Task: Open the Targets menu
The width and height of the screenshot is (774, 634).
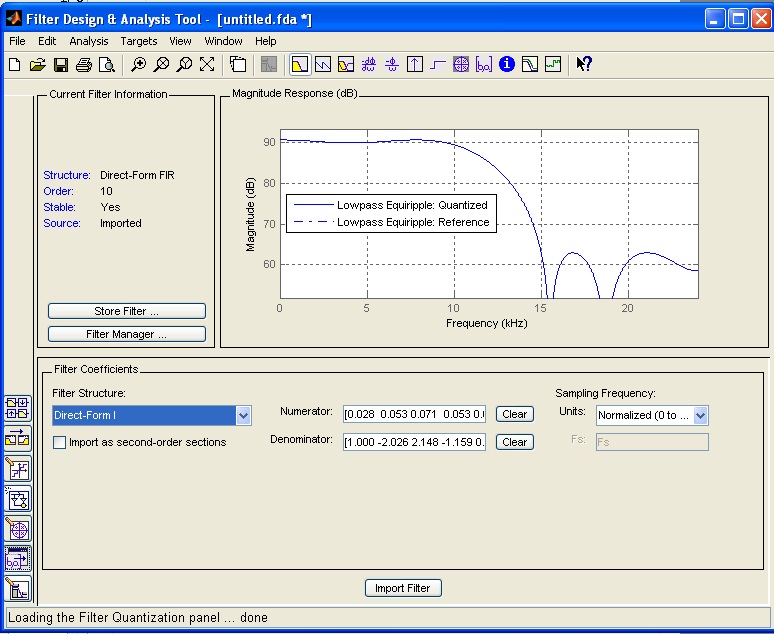Action: tap(139, 41)
